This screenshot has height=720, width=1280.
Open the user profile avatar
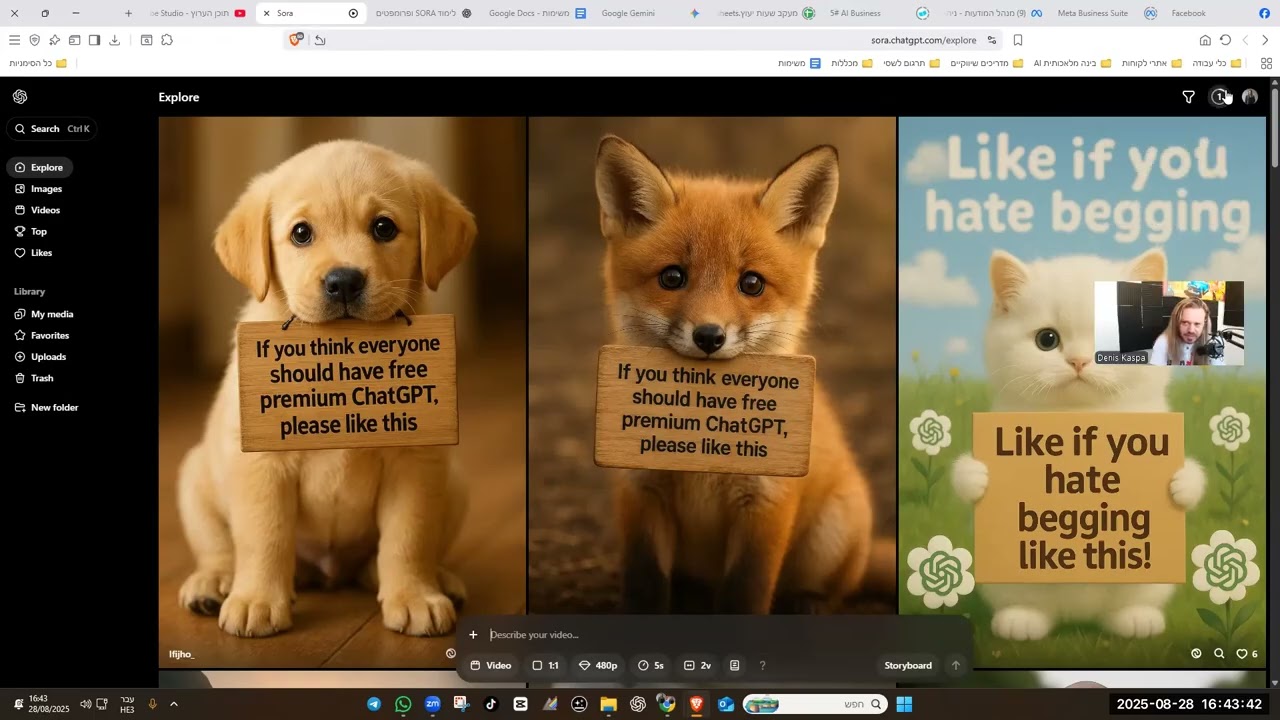(1249, 97)
